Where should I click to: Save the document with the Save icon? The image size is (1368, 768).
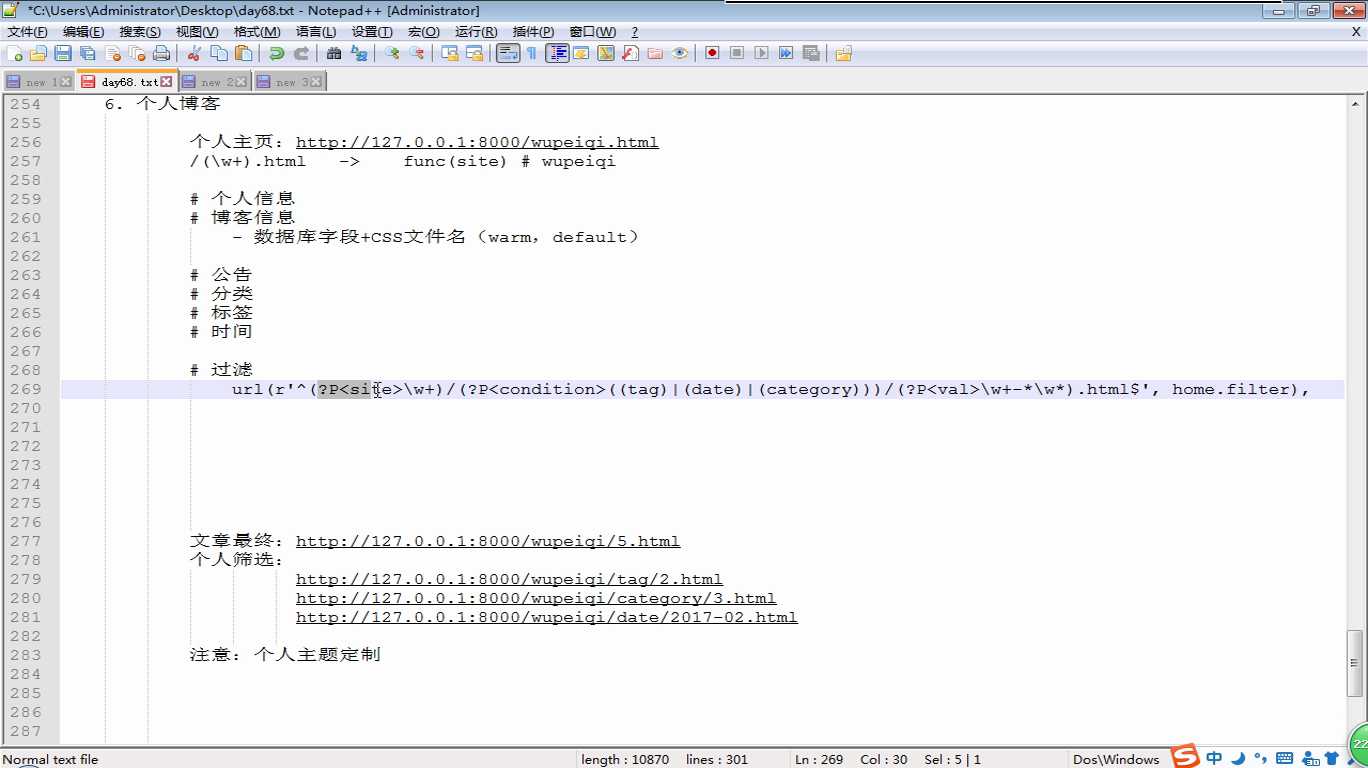tap(63, 53)
